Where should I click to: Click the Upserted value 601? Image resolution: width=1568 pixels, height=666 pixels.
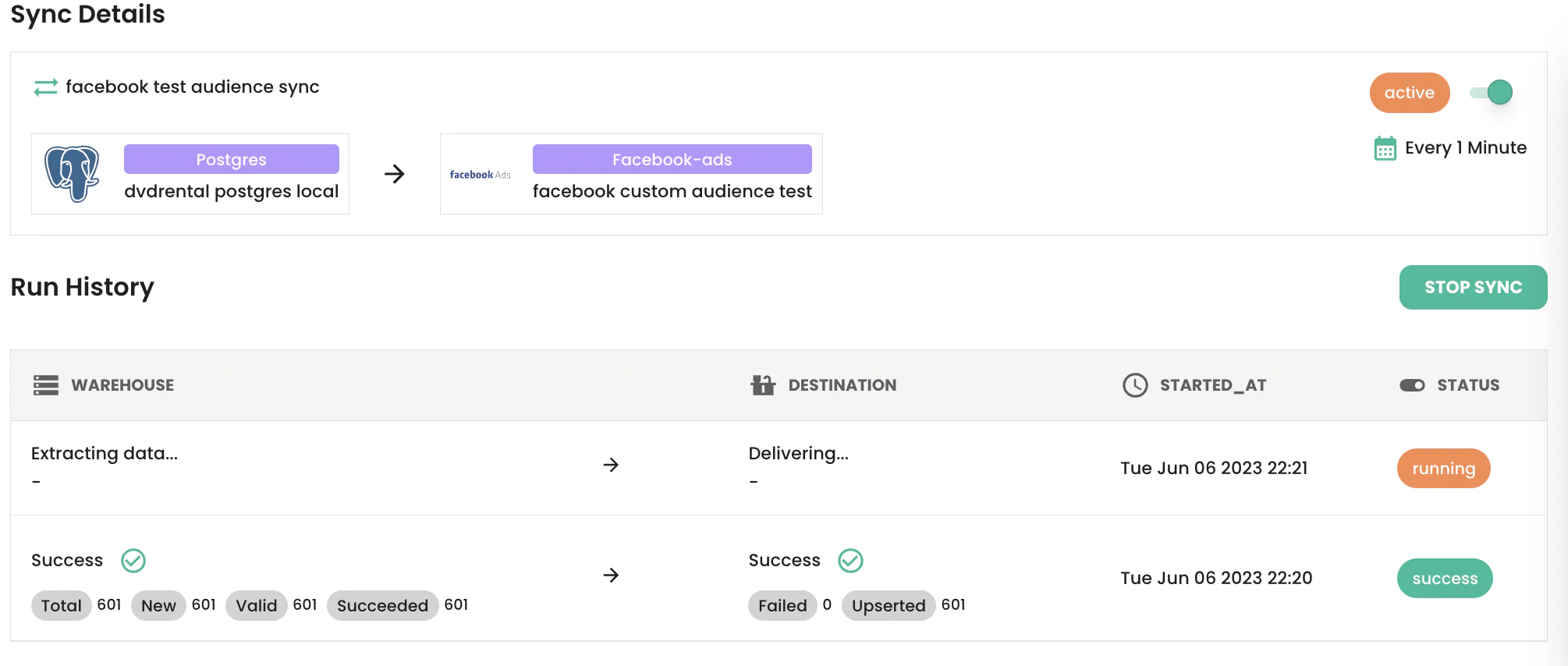tap(953, 604)
